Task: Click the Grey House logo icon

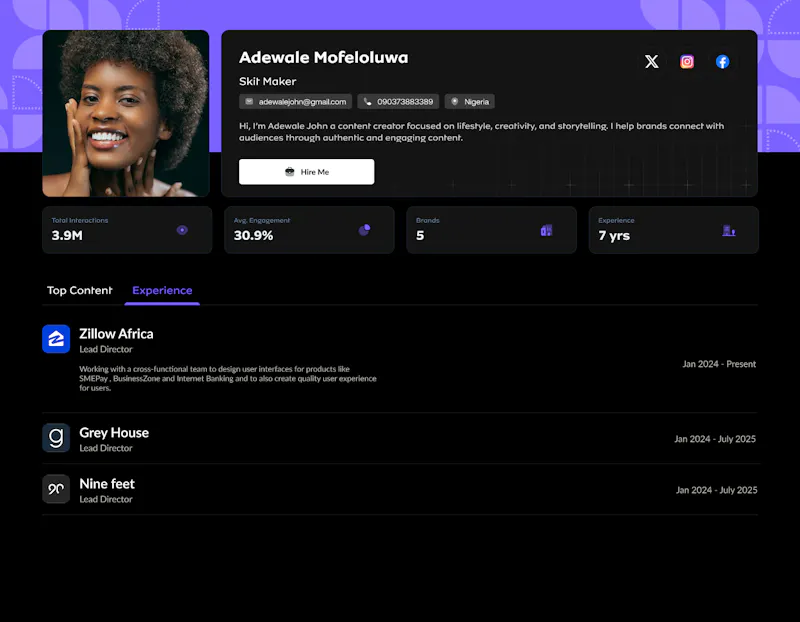Action: click(x=56, y=438)
